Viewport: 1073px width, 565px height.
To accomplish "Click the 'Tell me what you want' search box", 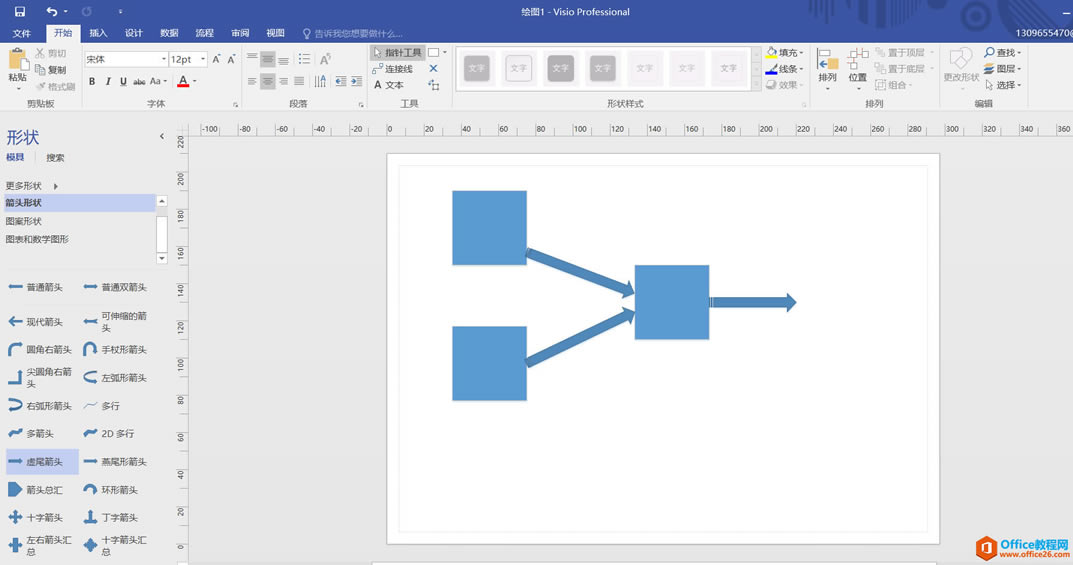I will tap(358, 33).
